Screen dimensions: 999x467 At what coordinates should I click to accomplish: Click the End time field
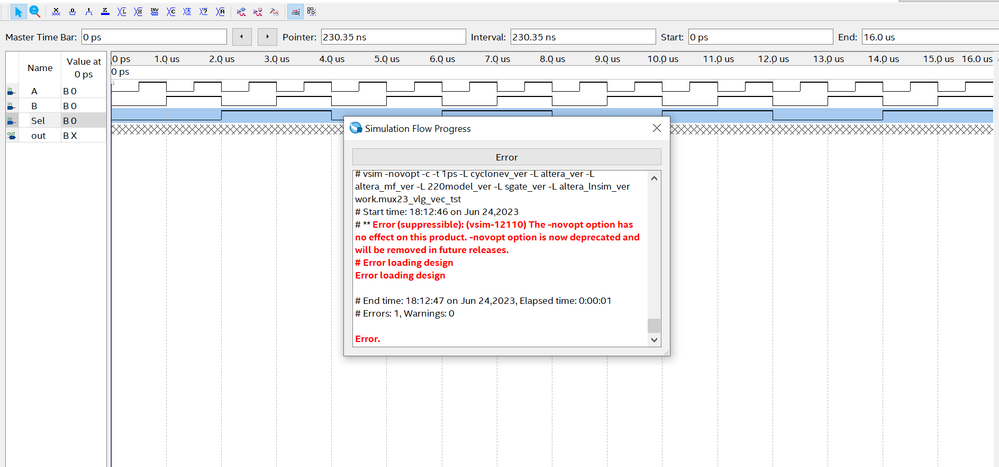coord(930,37)
